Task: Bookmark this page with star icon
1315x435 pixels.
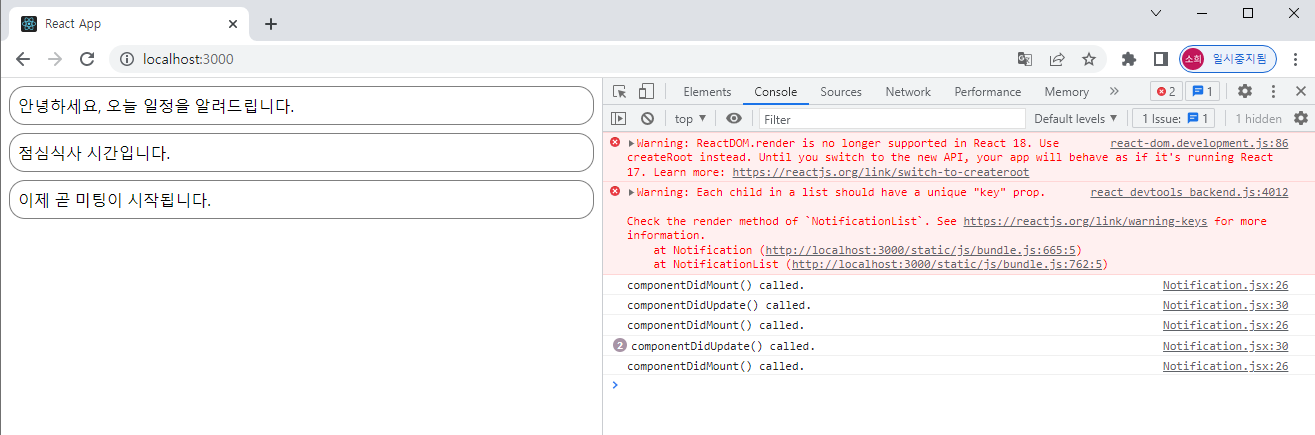Action: (x=1089, y=59)
